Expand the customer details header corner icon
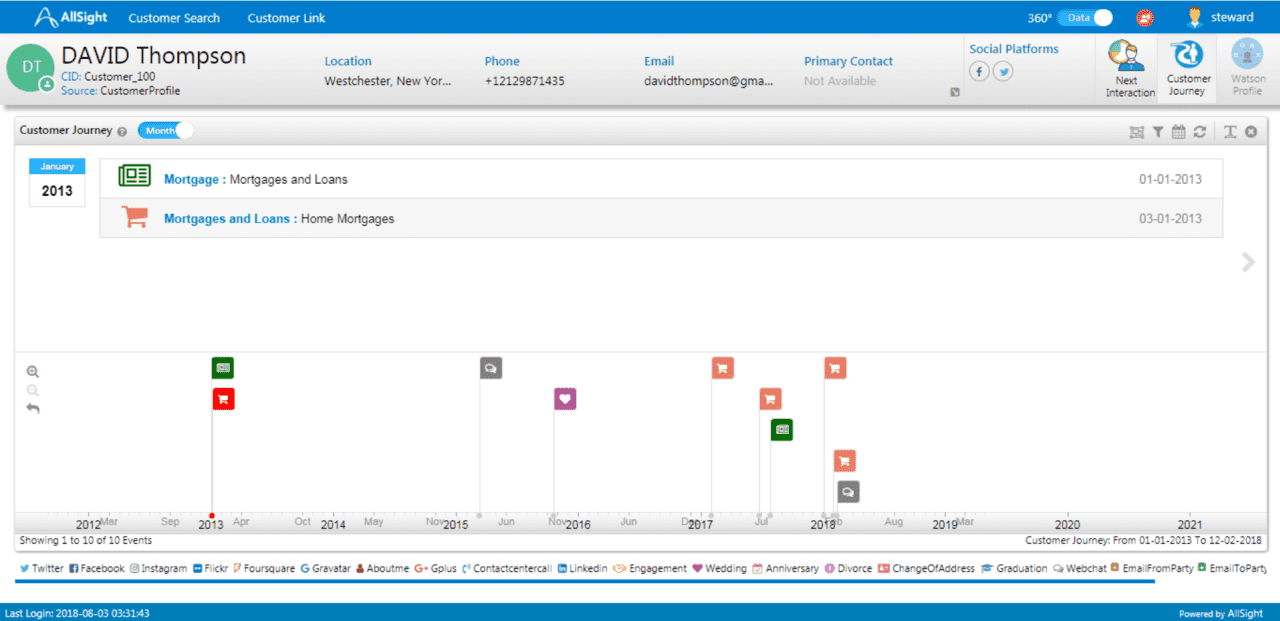Image resolution: width=1280 pixels, height=621 pixels. 954,93
